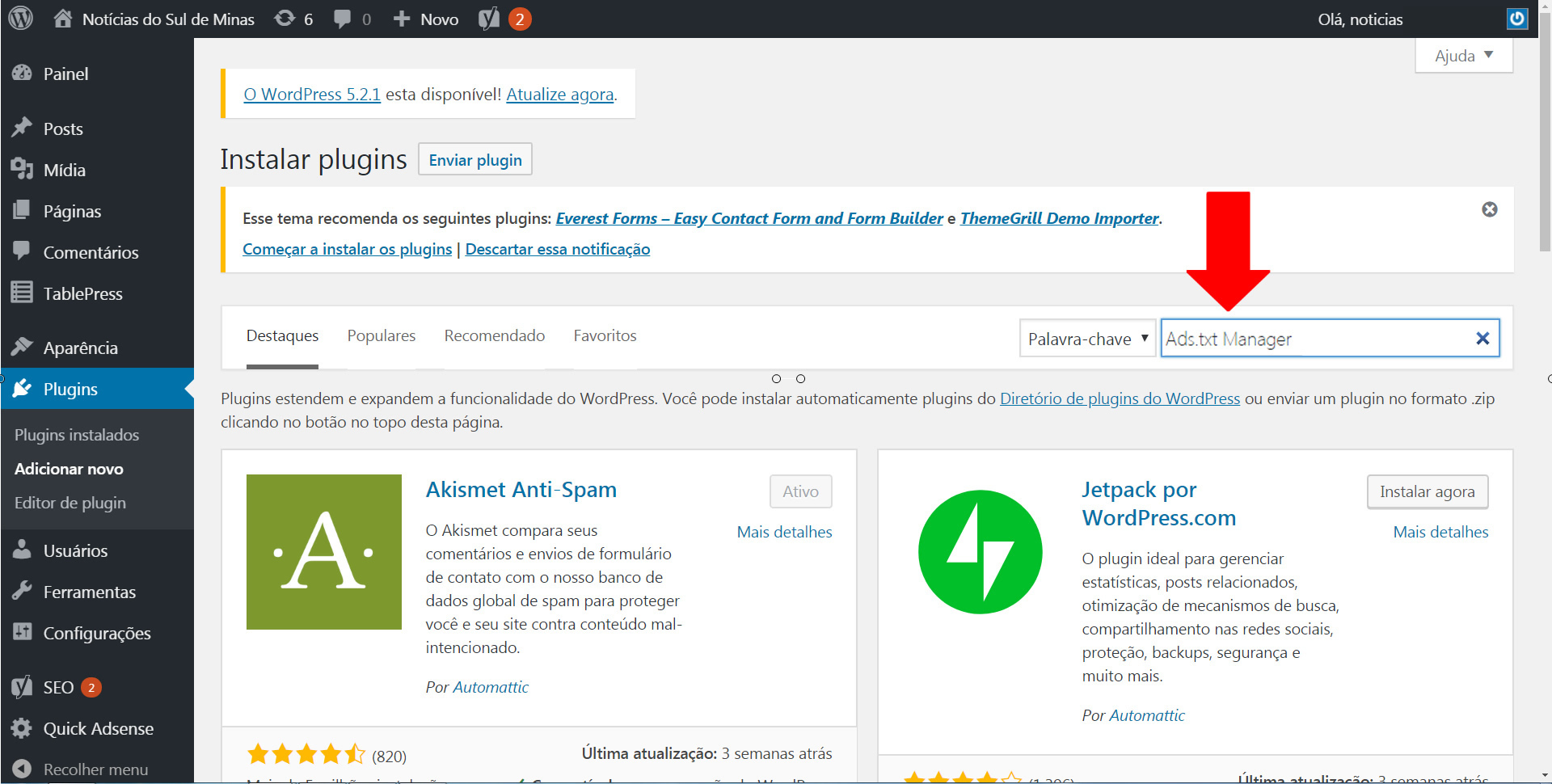Open Mais detalhes for Akismet Anti-Spam
The width and height of the screenshot is (1552, 784).
point(785,532)
